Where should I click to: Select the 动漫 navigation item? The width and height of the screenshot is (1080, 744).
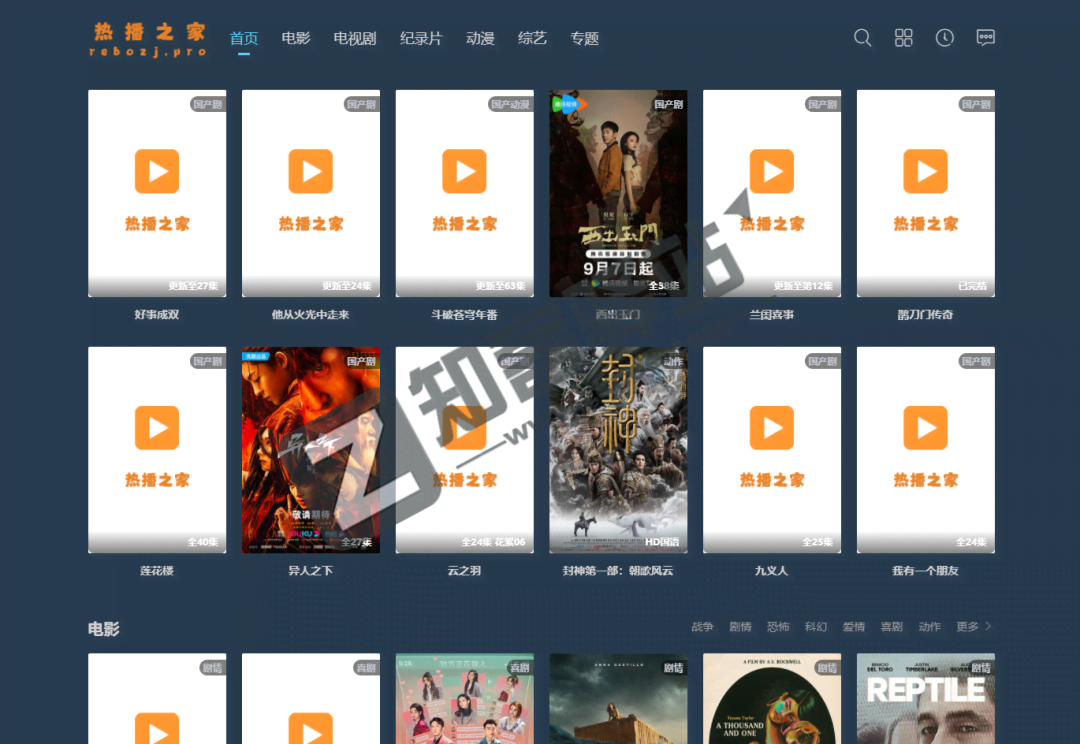[x=480, y=38]
